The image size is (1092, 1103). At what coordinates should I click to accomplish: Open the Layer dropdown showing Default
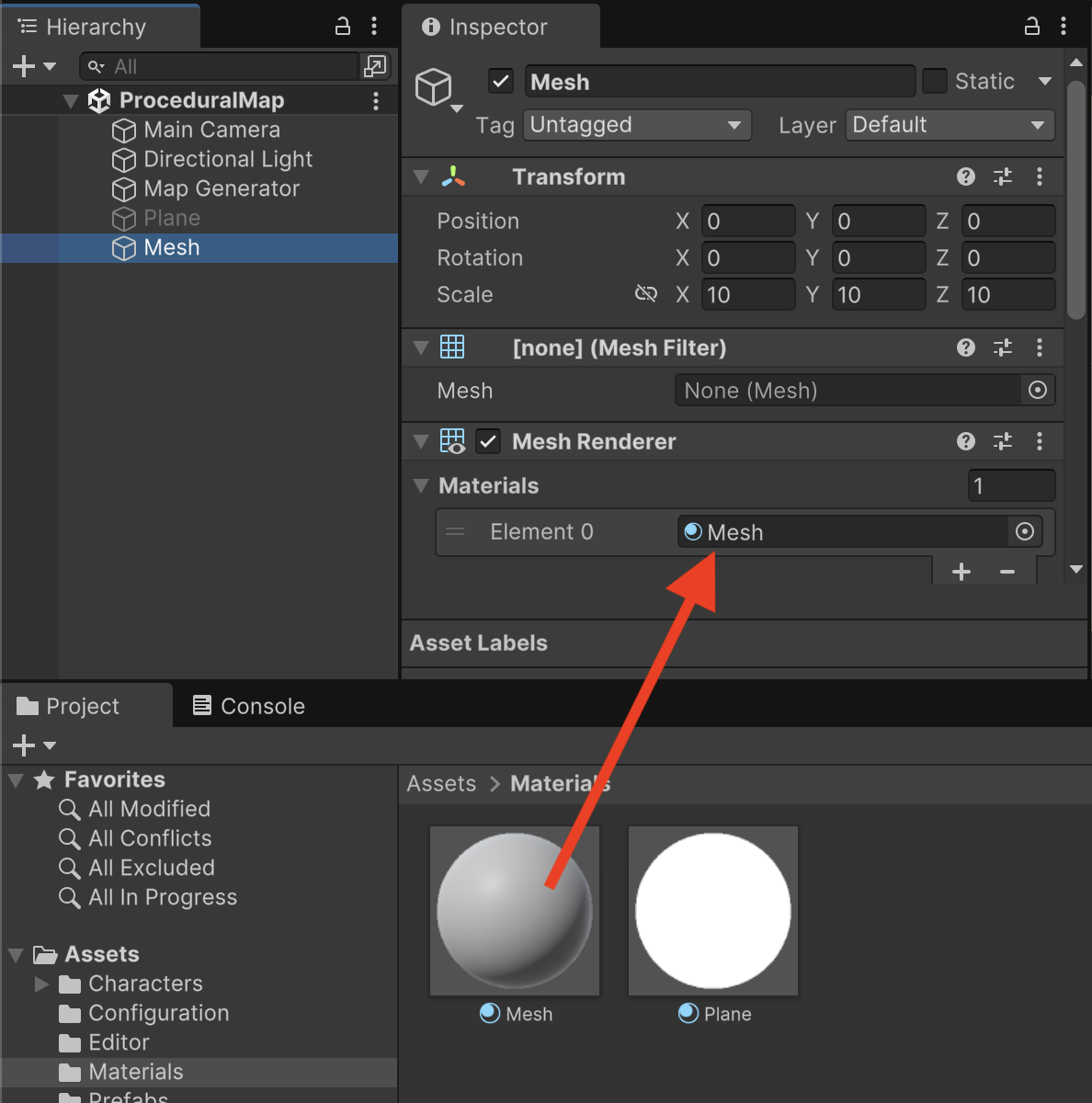coord(949,125)
